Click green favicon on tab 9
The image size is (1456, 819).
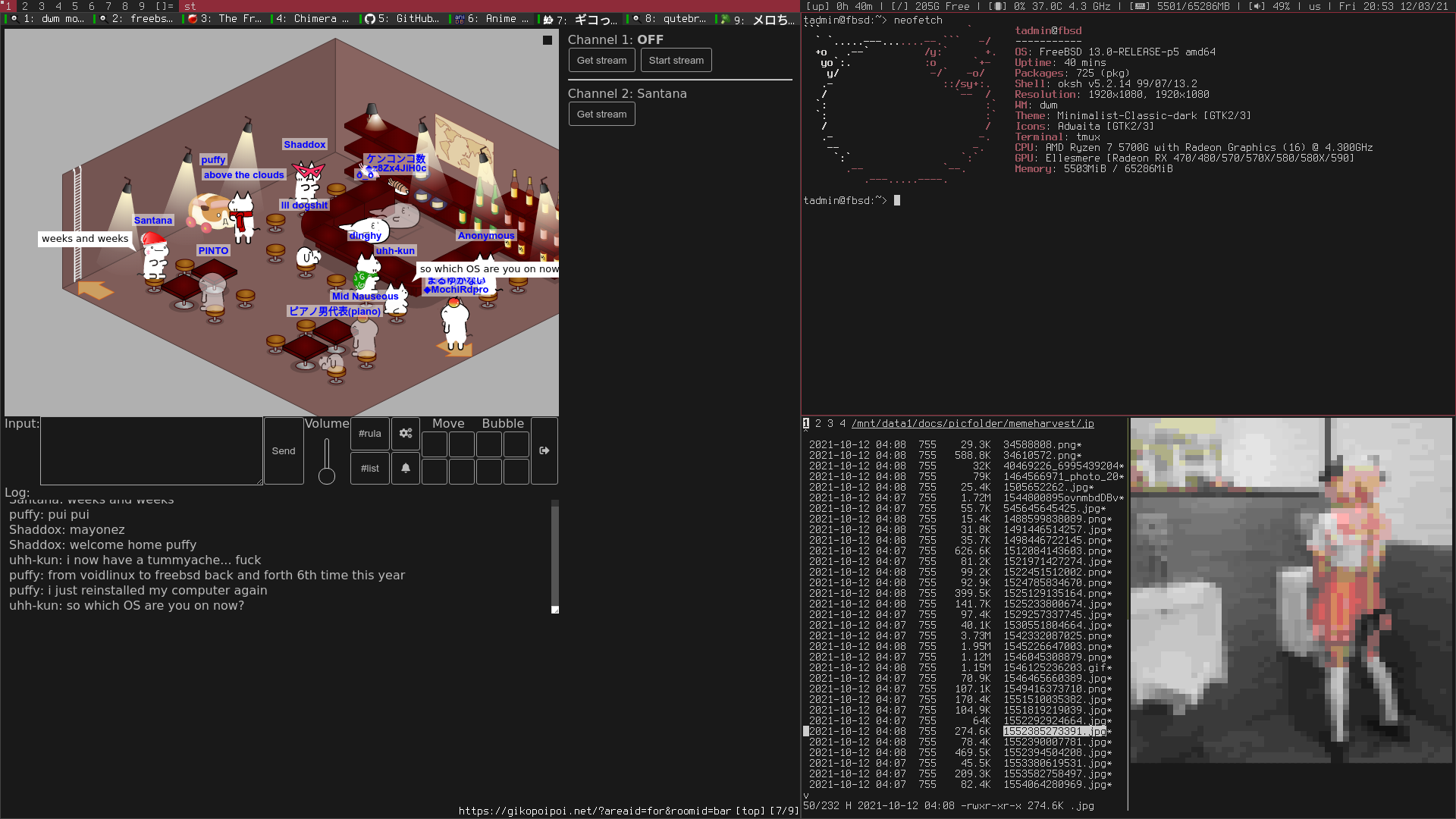726,20
